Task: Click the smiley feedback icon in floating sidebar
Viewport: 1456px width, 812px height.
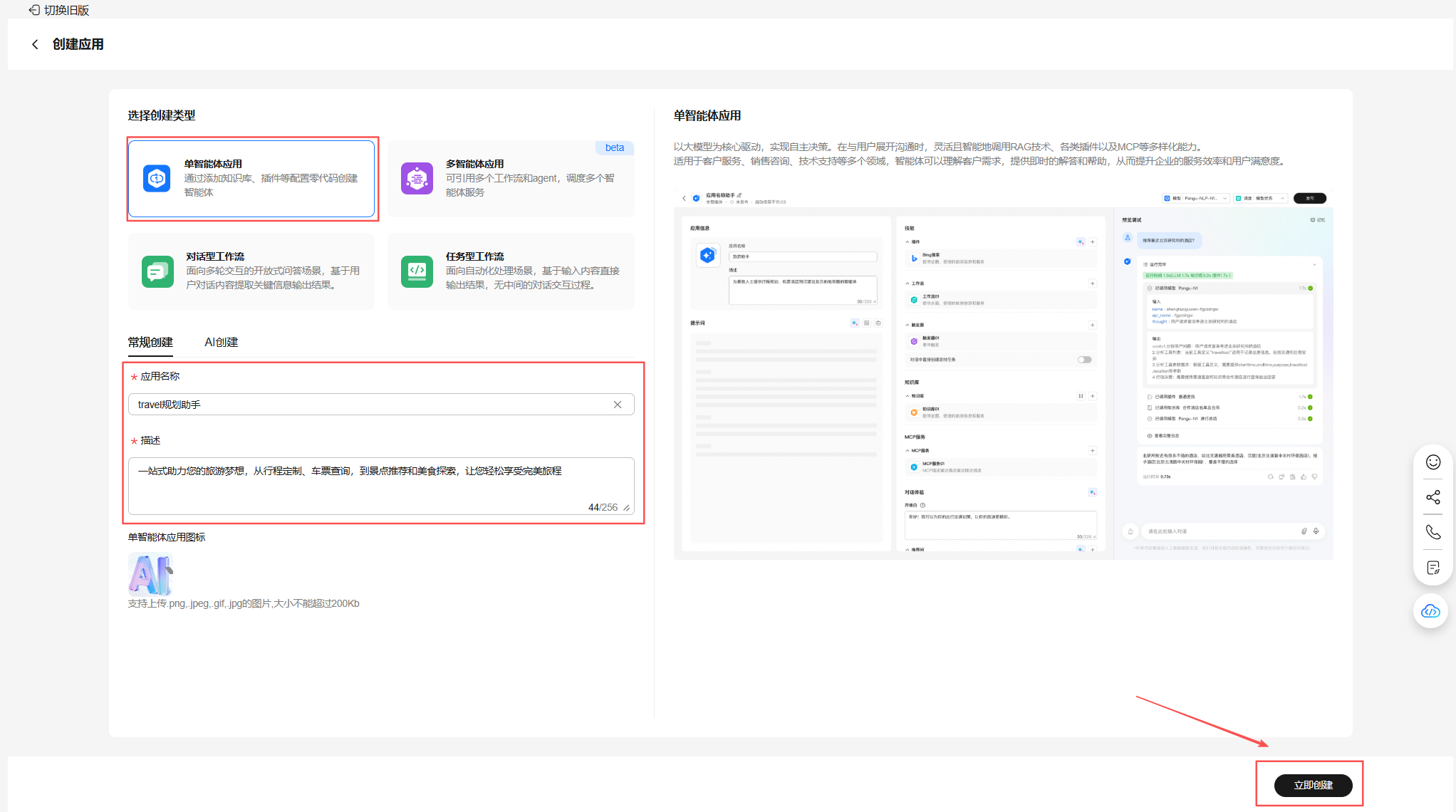Action: (x=1433, y=462)
